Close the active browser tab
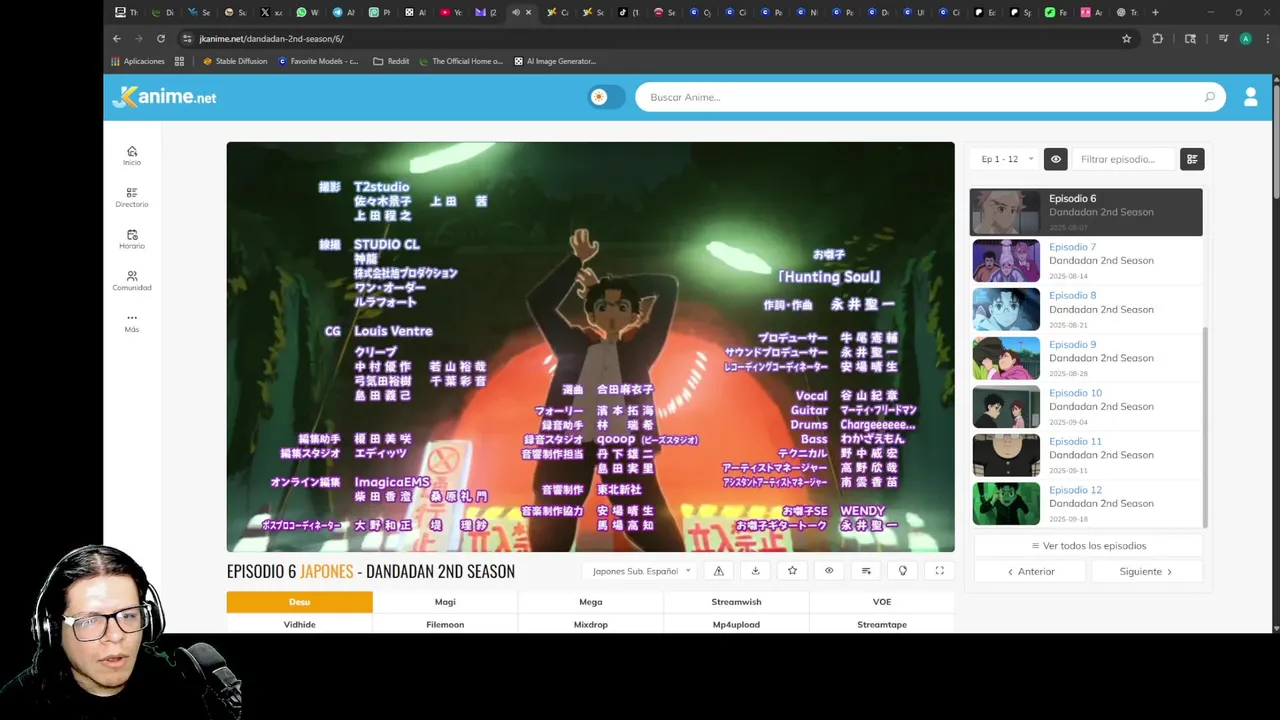 coord(528,13)
